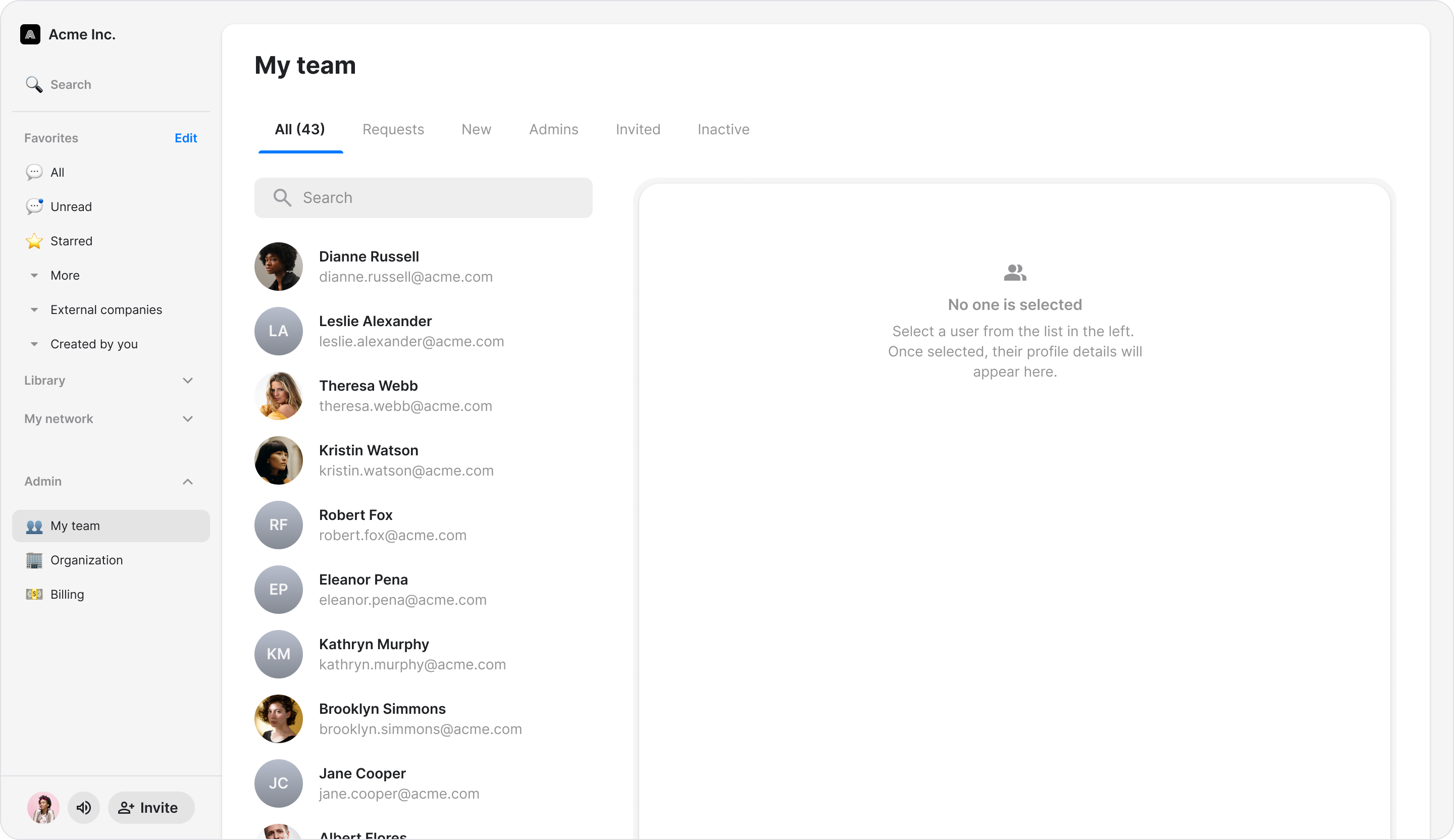This screenshot has width=1454, height=840.
Task: Expand Created by you group
Action: pos(34,344)
